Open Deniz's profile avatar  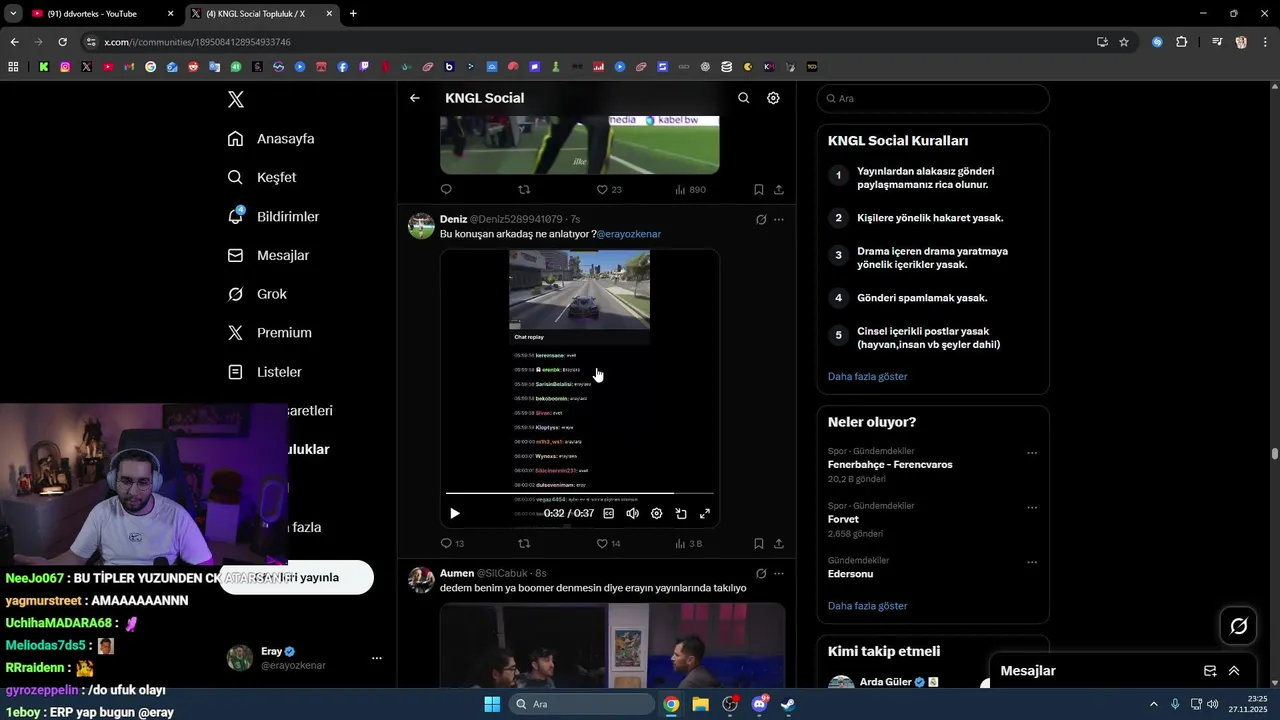pos(421,225)
